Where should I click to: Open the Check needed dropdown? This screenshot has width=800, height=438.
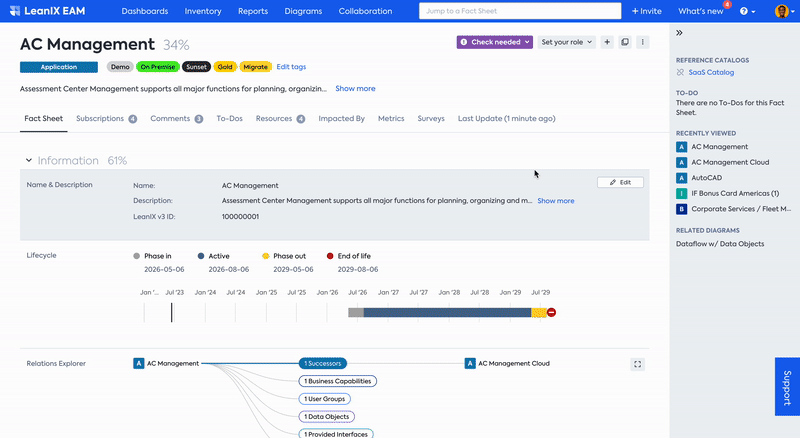(x=494, y=42)
